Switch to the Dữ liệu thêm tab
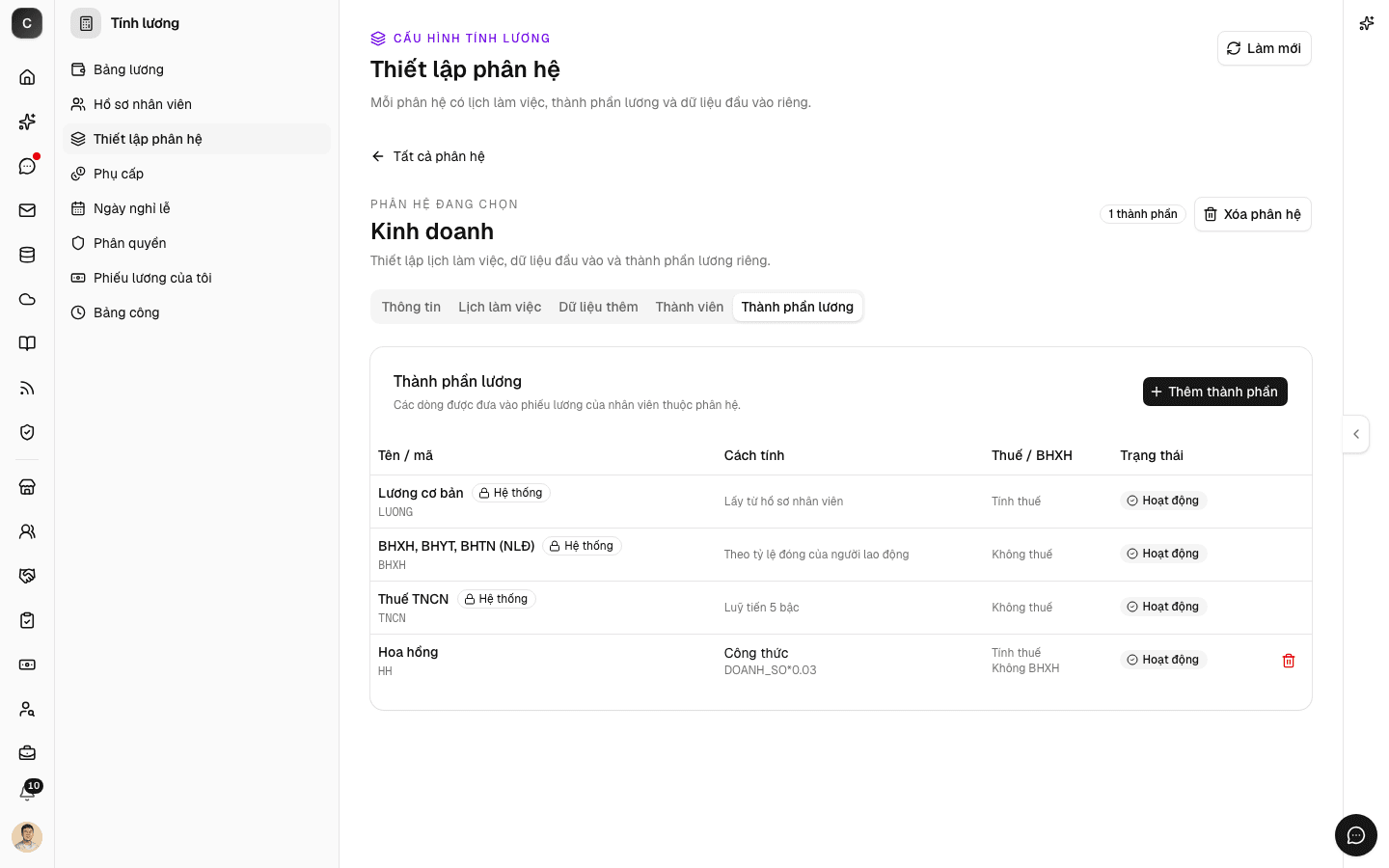The image size is (1389, 868). coord(598,307)
